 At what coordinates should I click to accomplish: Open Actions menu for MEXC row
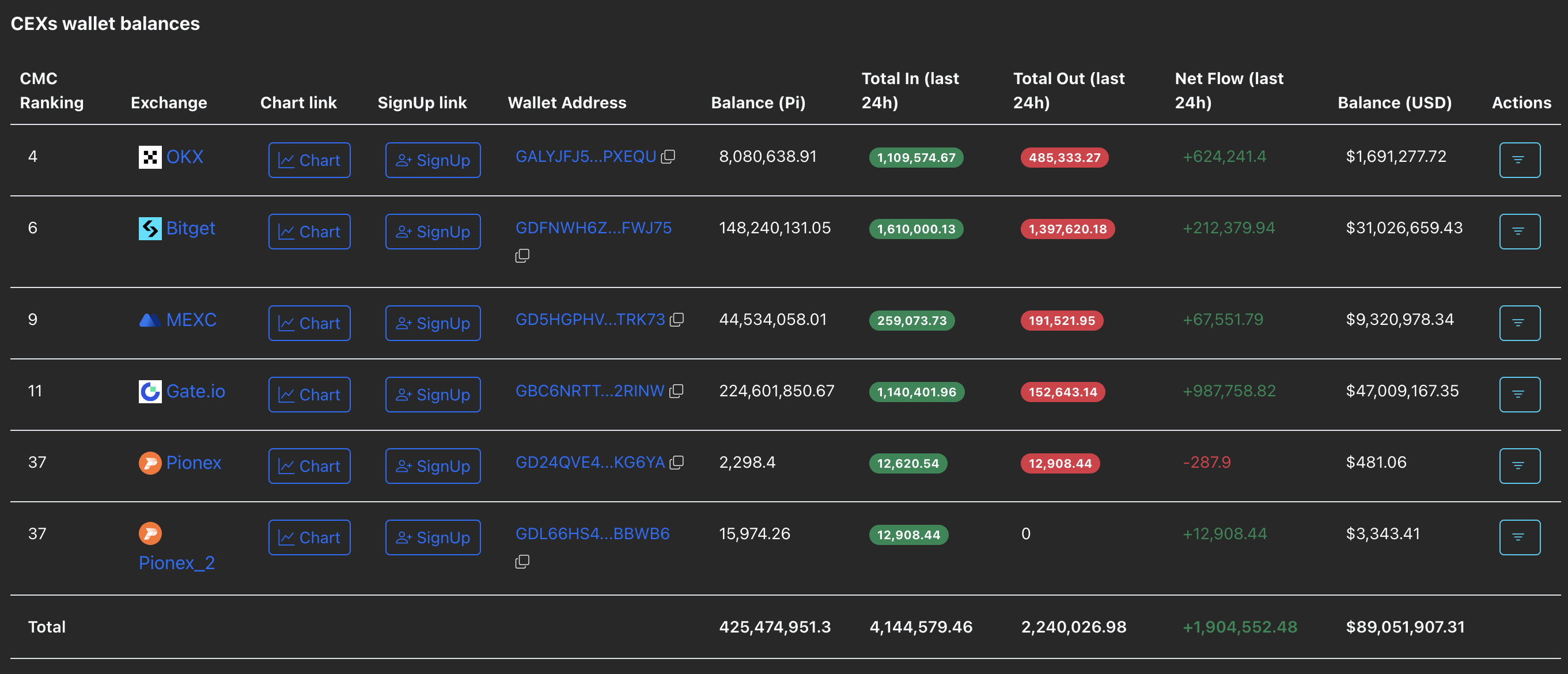1519,323
